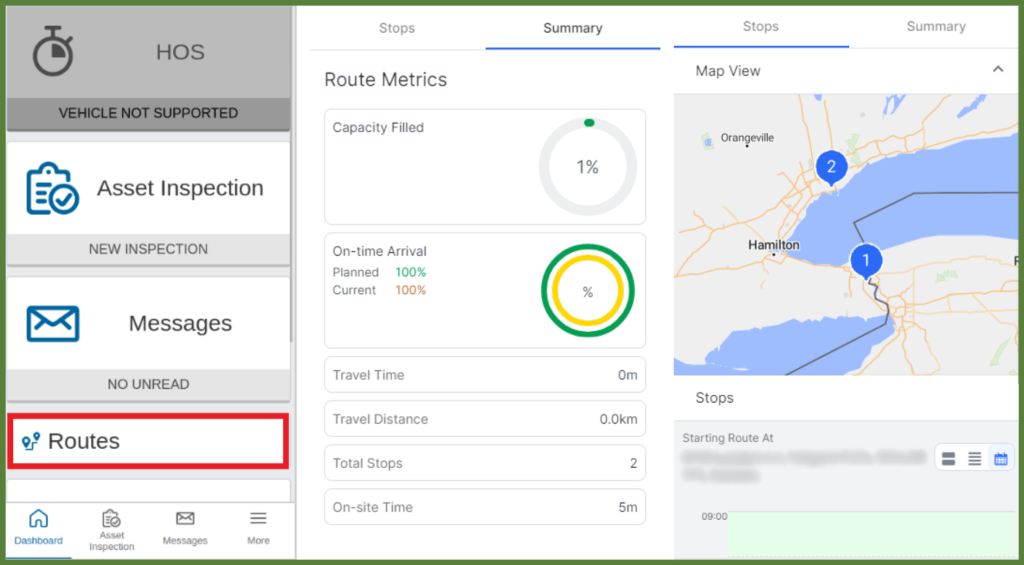
Task: Tap Asset Inspection in bottom navigation
Action: [111, 519]
